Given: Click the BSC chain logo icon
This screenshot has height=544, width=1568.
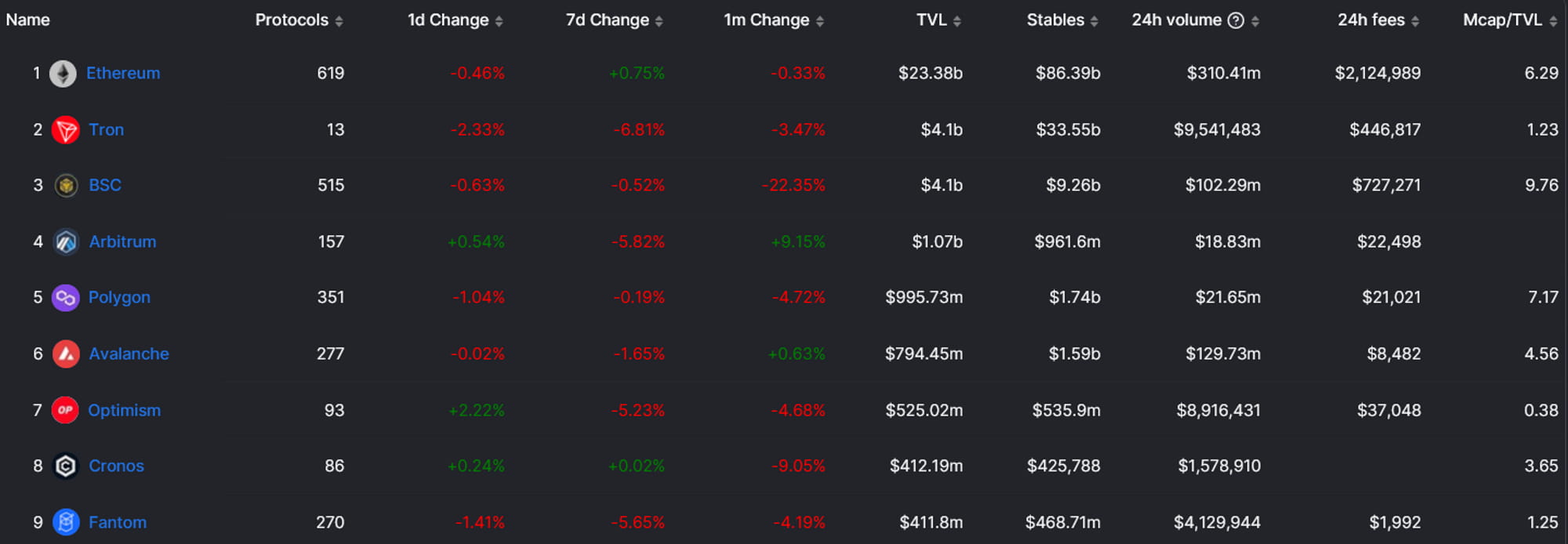Looking at the screenshot, I should coord(66,186).
